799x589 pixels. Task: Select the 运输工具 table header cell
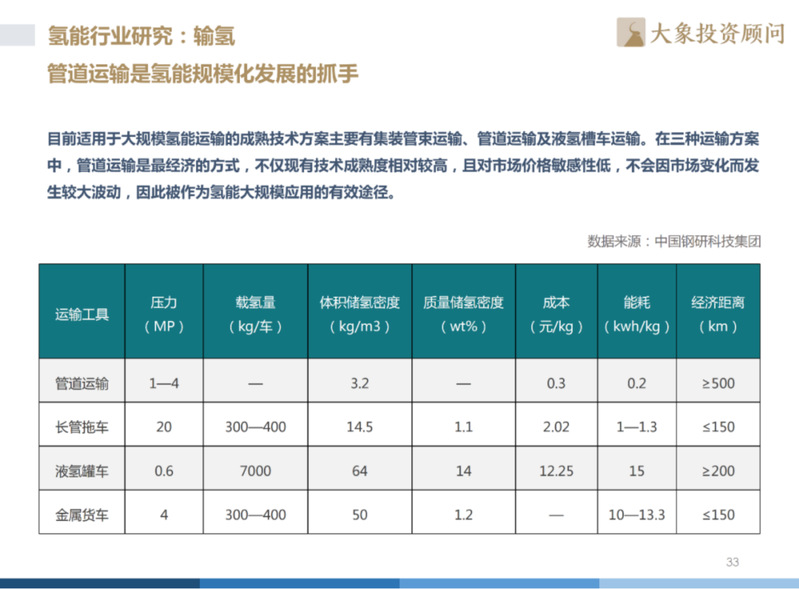point(82,313)
